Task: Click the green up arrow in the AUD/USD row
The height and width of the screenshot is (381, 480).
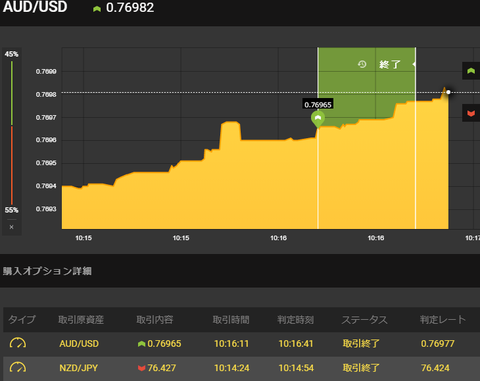Action: pyautogui.click(x=142, y=344)
